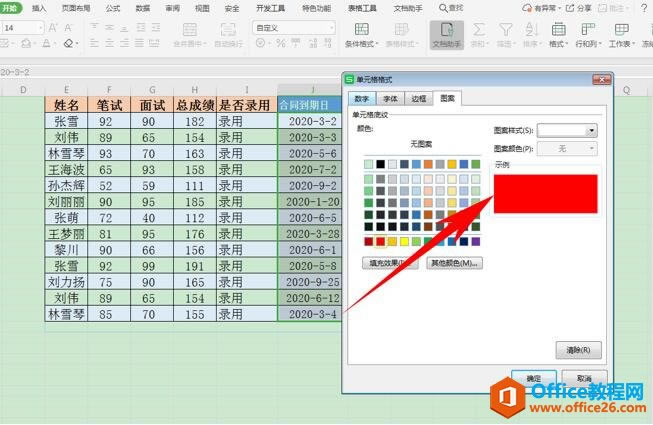653x425 pixels.
Task: Select the cell with date 2020-9-25
Action: pyautogui.click(x=310, y=282)
